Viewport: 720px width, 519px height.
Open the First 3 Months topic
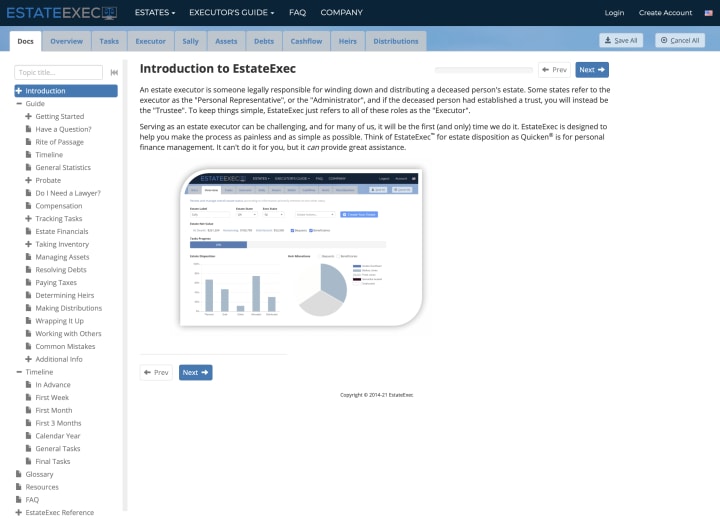58,423
